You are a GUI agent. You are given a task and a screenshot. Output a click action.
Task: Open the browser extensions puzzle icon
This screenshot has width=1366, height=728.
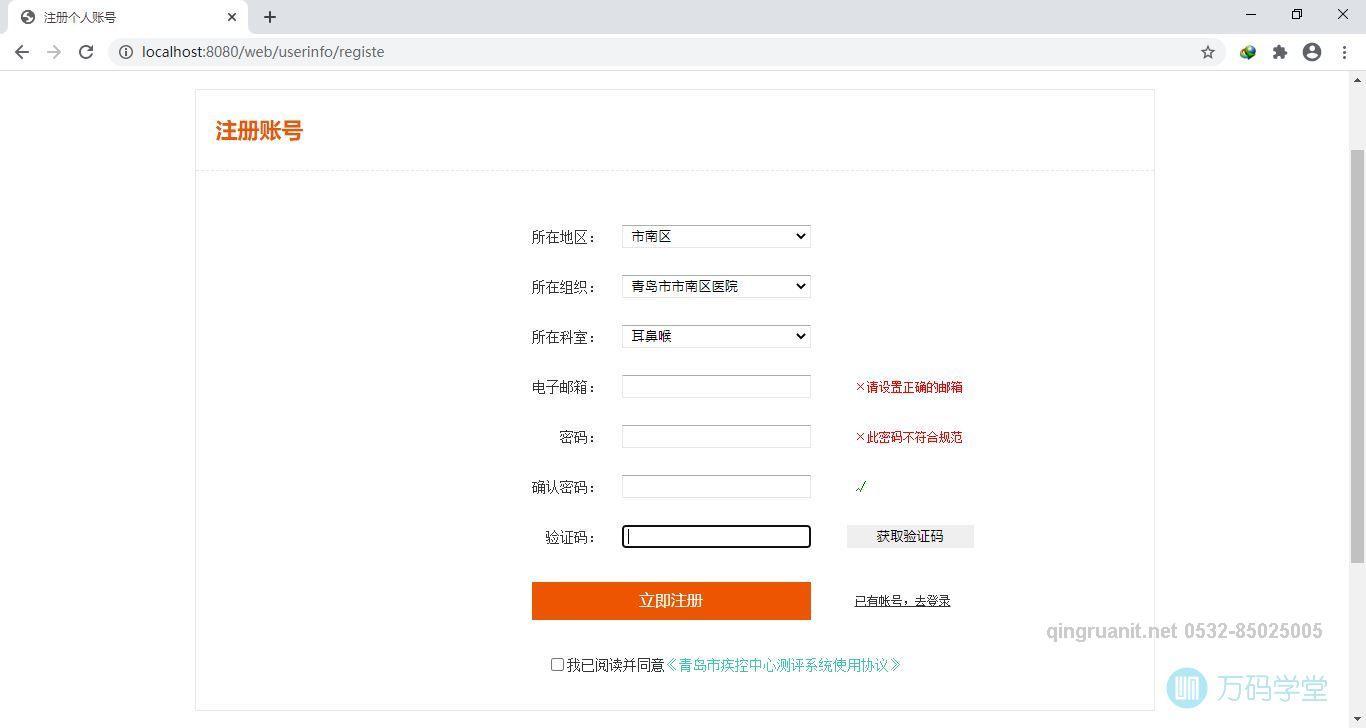(x=1280, y=52)
